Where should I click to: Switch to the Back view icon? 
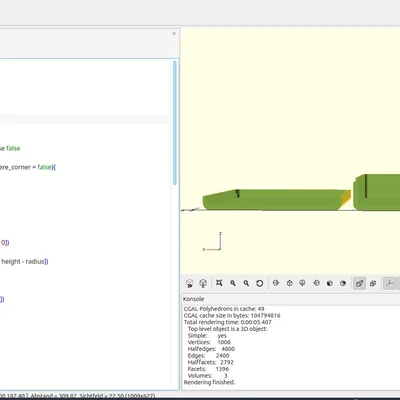[343, 283]
